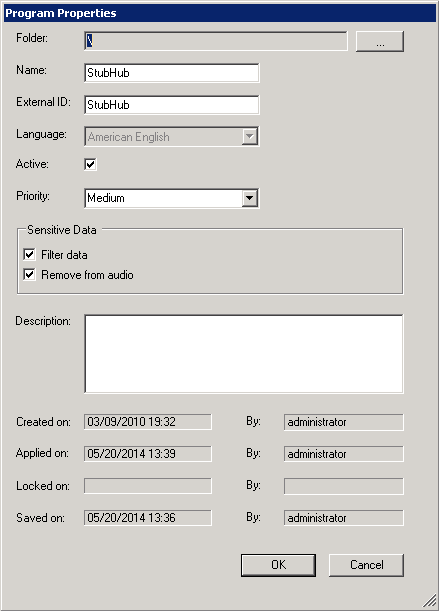Click the Applied on date field
Viewport: 439px width, 611px height.
(x=148, y=454)
